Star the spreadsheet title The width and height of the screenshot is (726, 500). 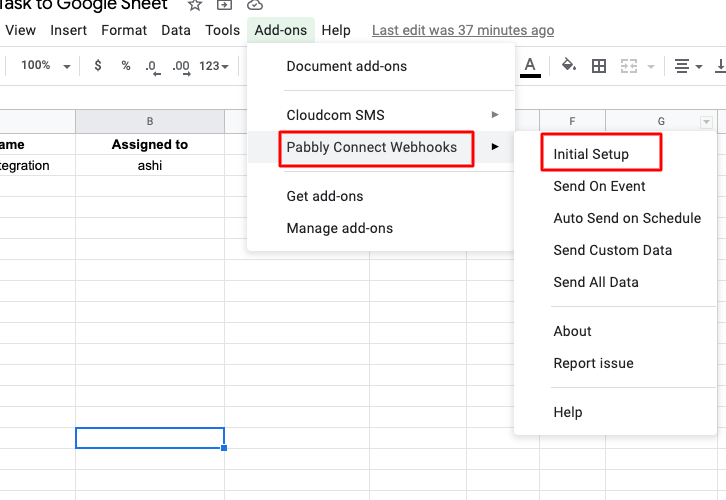[195, 5]
